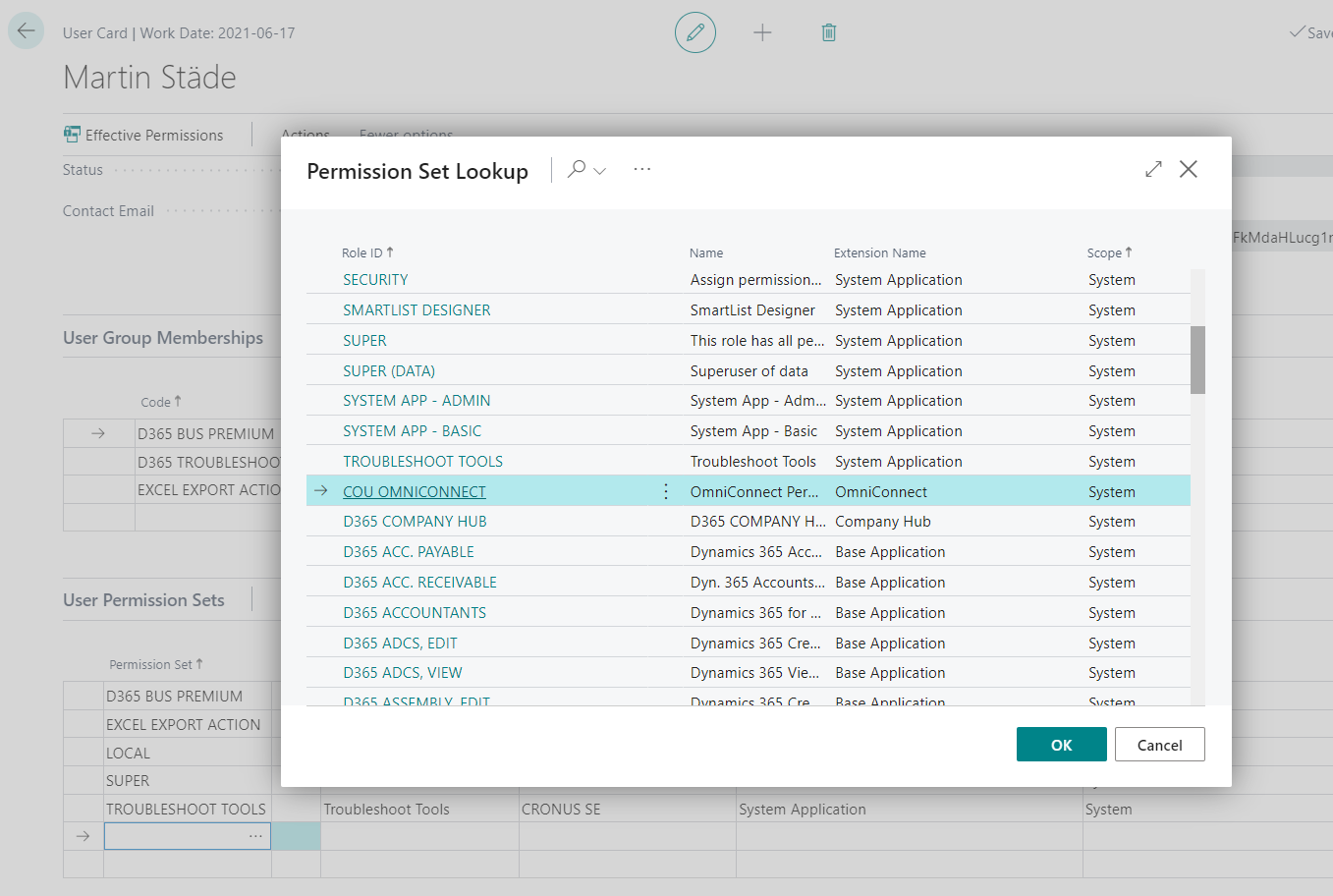The image size is (1333, 896).
Task: Click the Save indicator at top right
Action: pos(1309,32)
